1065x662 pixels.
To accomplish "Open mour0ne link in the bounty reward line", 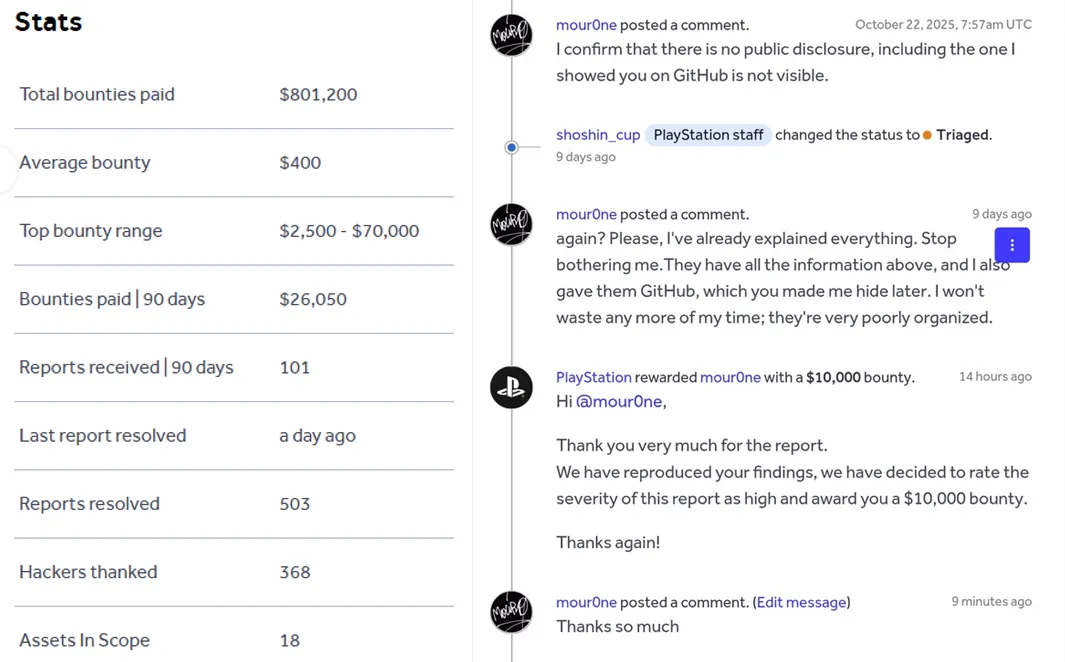I will coord(730,378).
